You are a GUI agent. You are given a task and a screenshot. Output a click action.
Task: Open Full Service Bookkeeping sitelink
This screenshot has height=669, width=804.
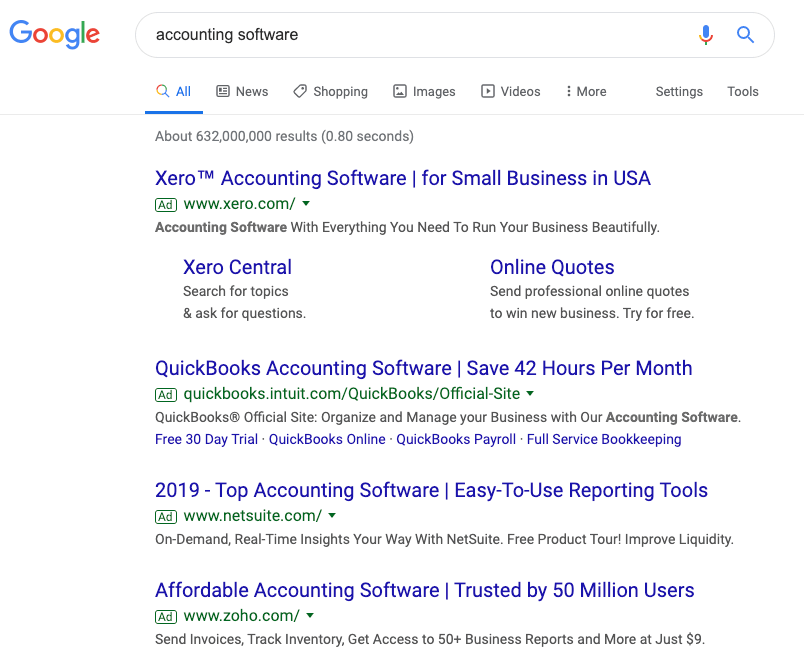[604, 439]
